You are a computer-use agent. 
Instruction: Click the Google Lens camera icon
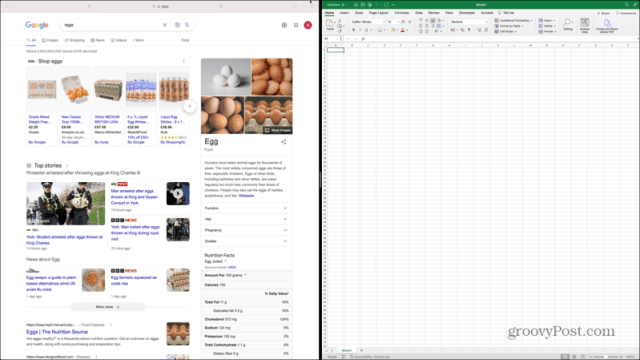pyautogui.click(x=177, y=25)
